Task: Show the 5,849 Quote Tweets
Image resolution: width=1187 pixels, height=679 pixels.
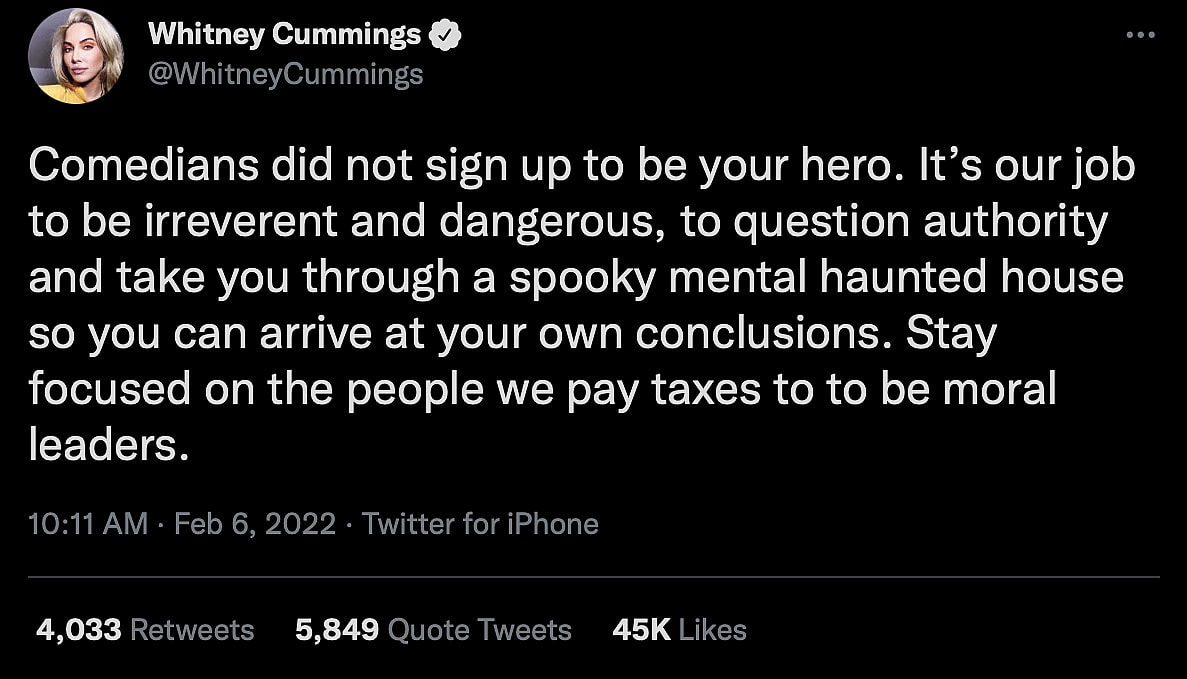Action: (433, 630)
